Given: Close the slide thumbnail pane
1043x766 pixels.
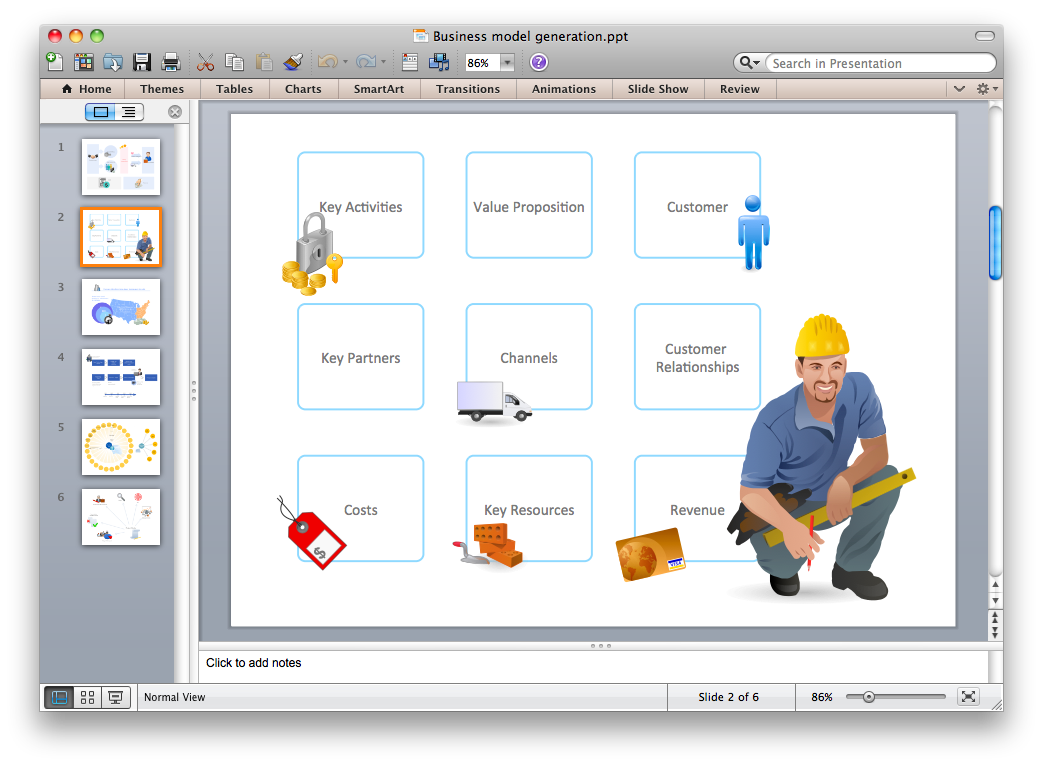Looking at the screenshot, I should coord(175,112).
